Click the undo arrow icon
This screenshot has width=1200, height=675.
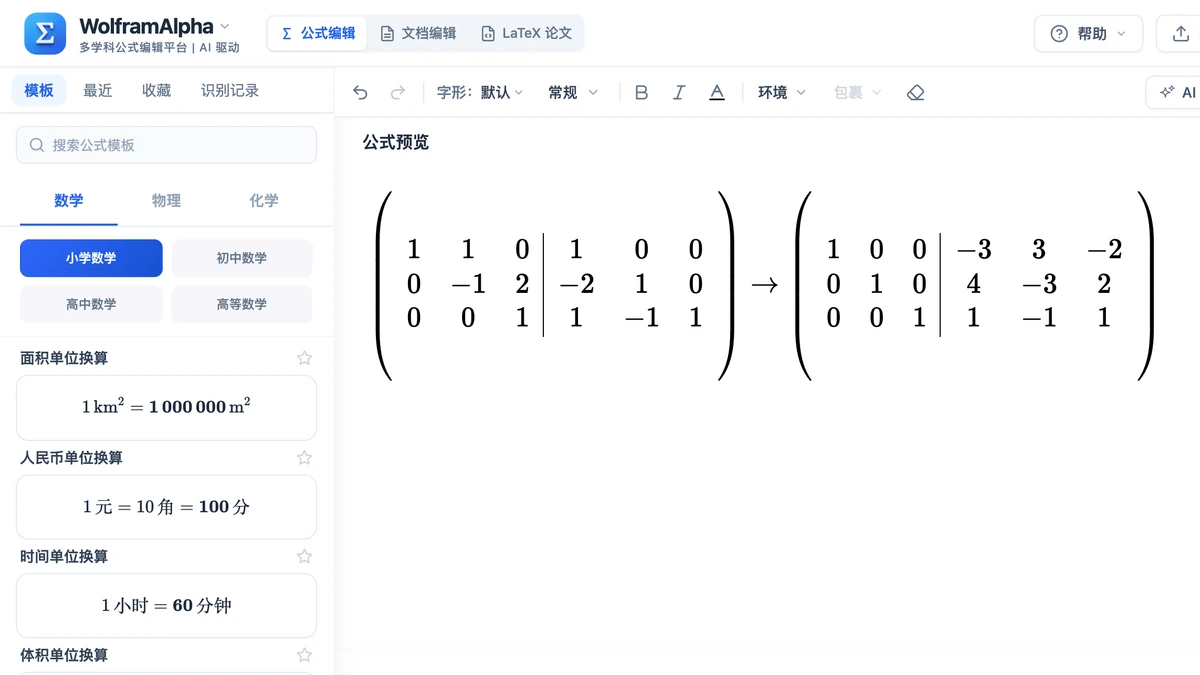tap(361, 93)
